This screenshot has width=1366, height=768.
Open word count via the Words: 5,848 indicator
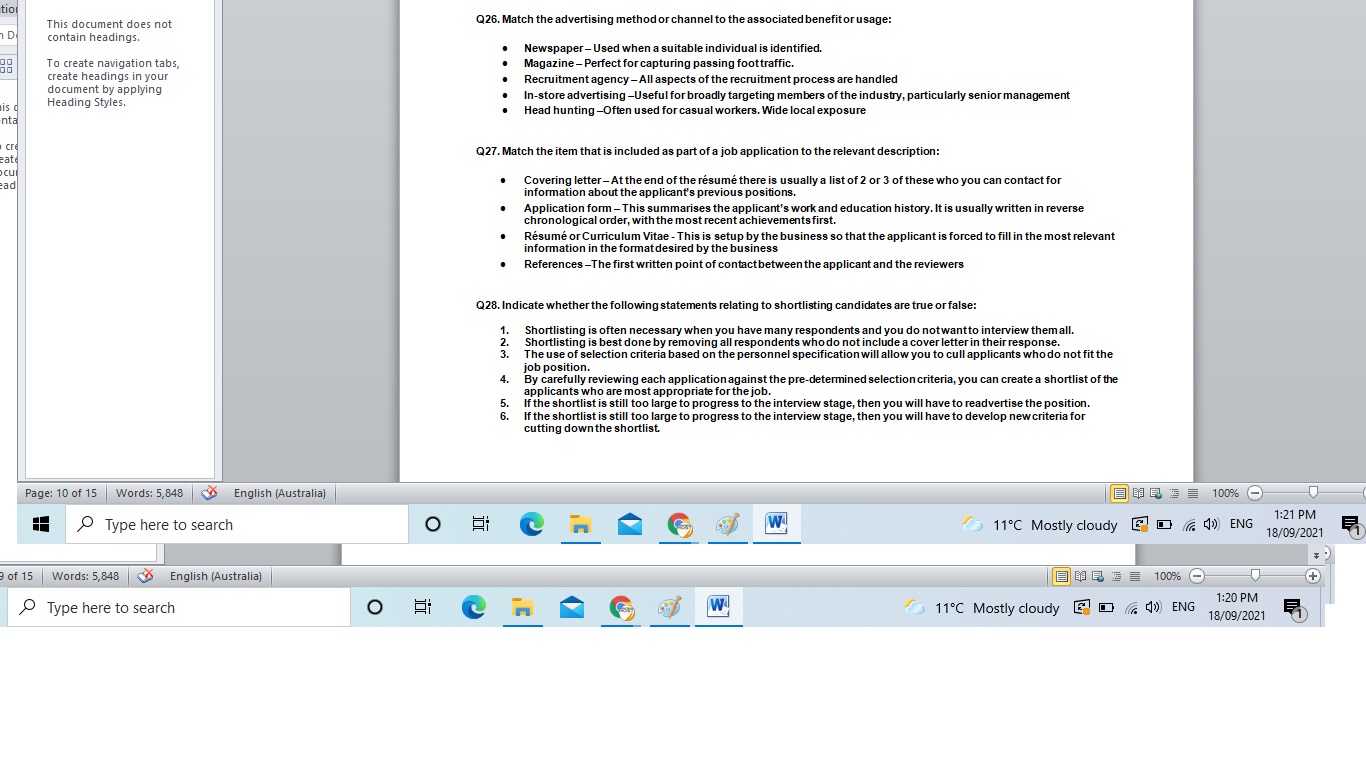tap(149, 492)
